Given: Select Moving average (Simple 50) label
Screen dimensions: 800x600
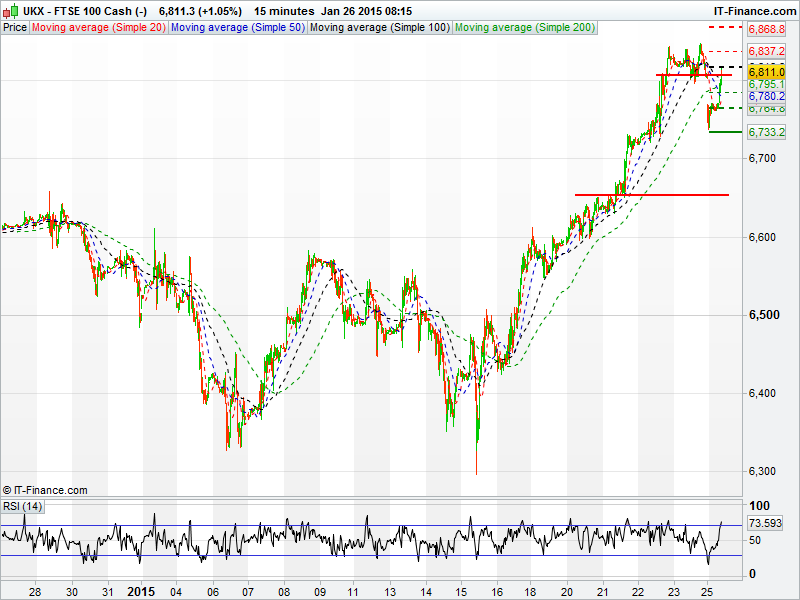Looking at the screenshot, I should [x=237, y=28].
